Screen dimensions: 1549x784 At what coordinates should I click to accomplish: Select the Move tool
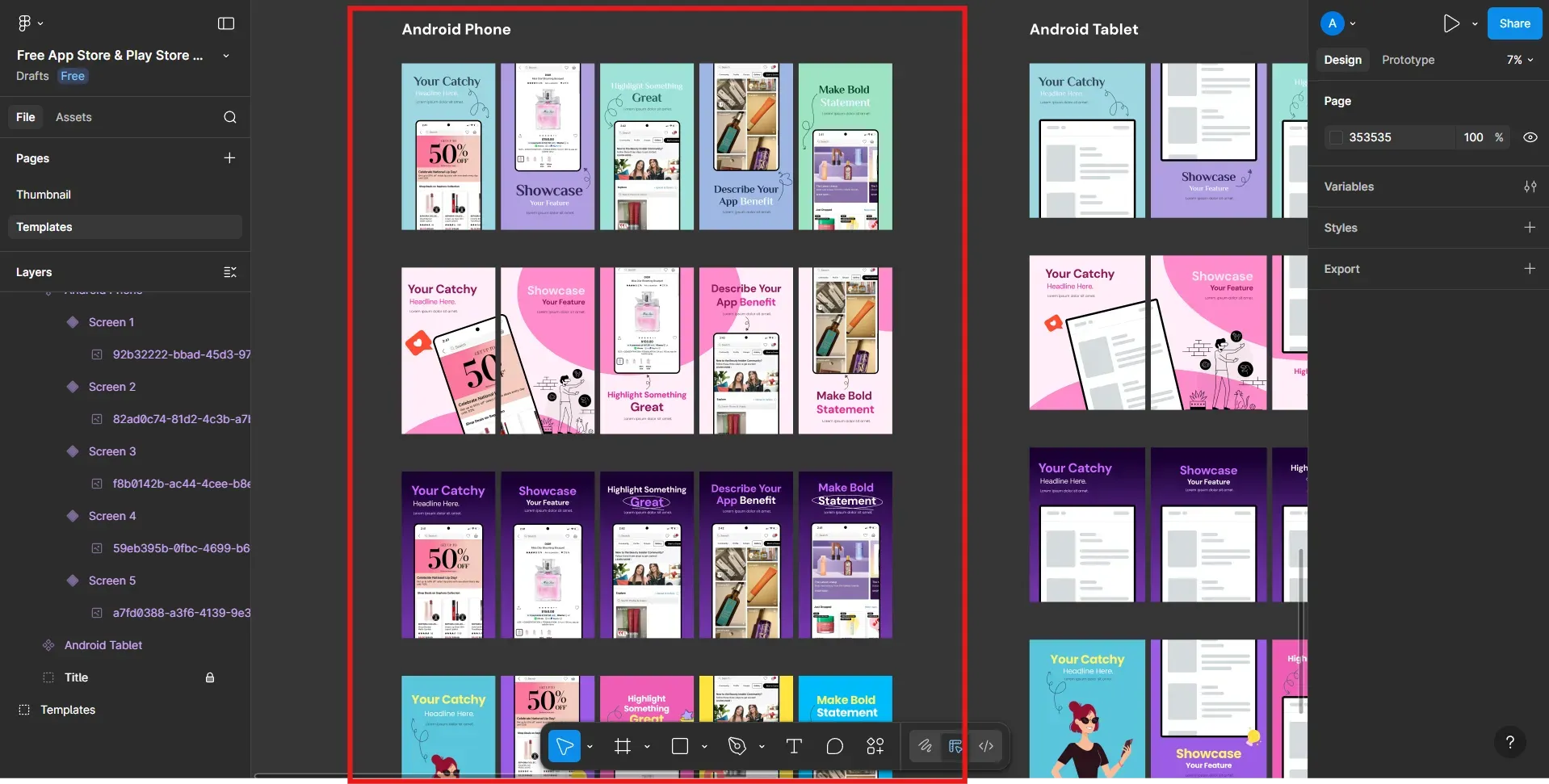click(x=565, y=746)
